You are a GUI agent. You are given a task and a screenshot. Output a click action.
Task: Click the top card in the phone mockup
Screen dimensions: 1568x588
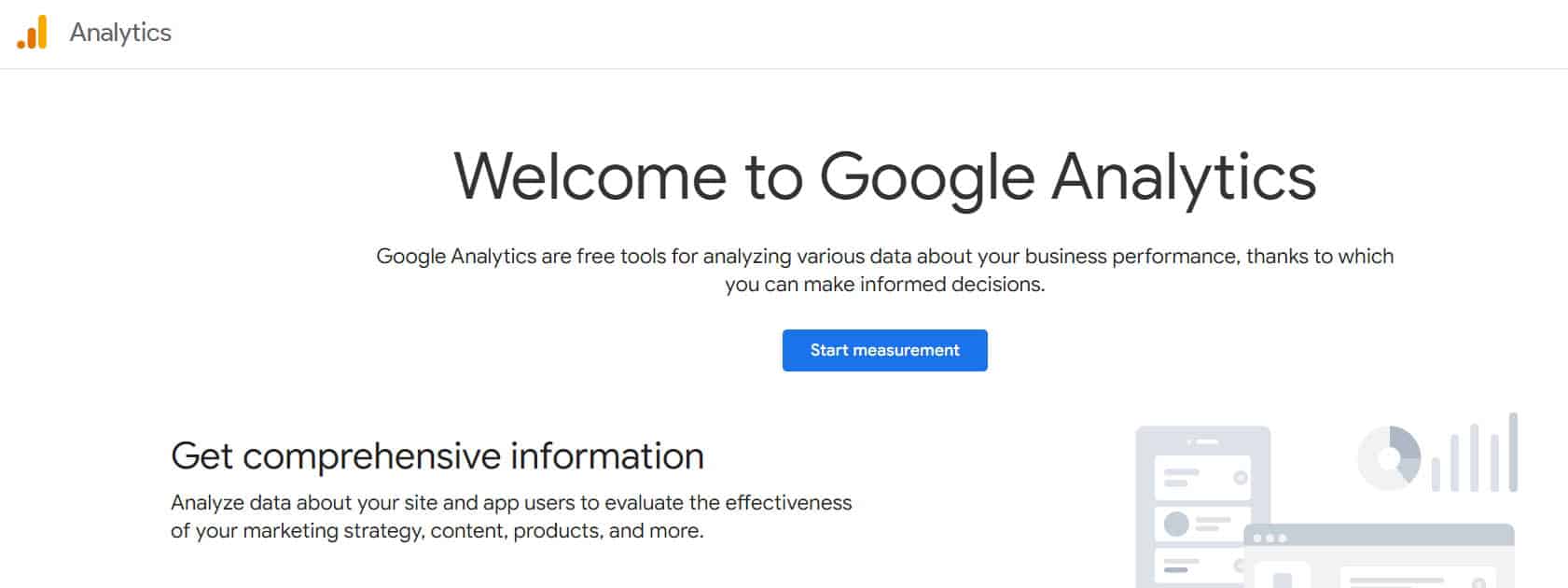(1202, 477)
